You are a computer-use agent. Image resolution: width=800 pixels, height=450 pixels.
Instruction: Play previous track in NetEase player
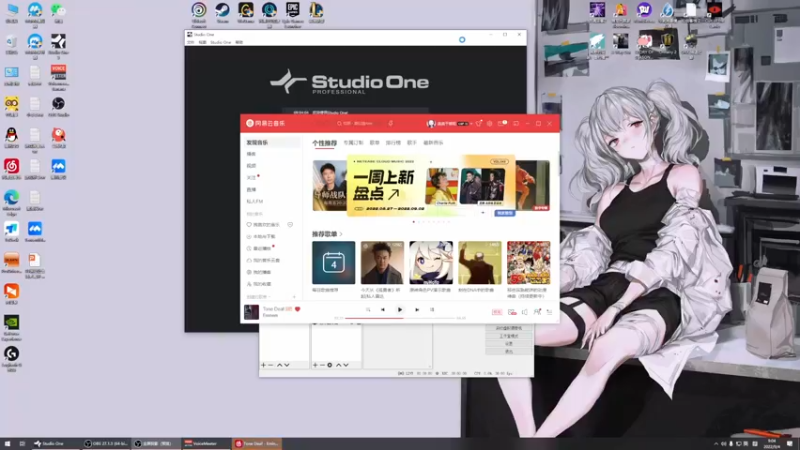coord(383,310)
